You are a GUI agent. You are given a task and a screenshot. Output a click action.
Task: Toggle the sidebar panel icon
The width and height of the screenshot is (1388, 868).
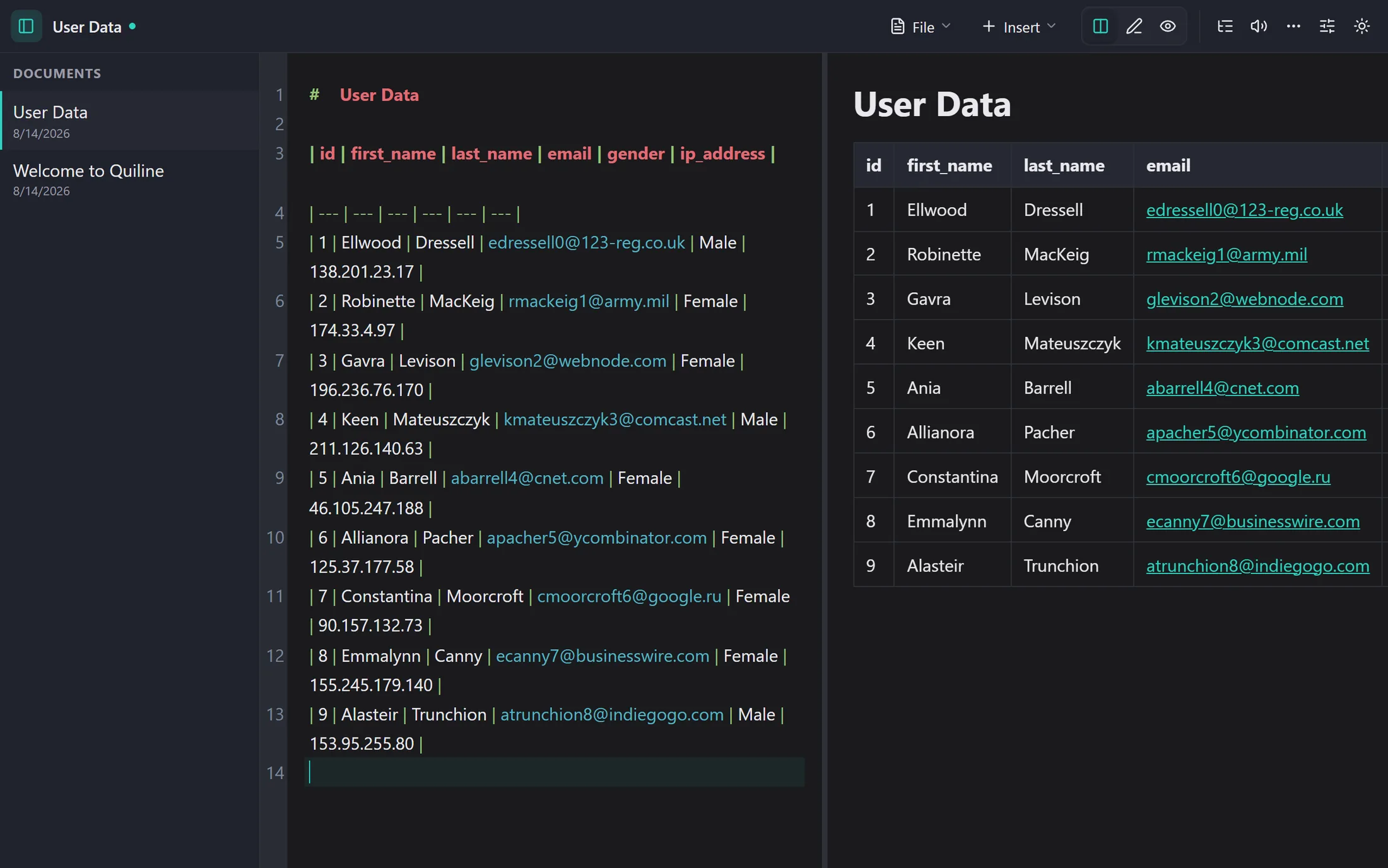click(x=26, y=26)
